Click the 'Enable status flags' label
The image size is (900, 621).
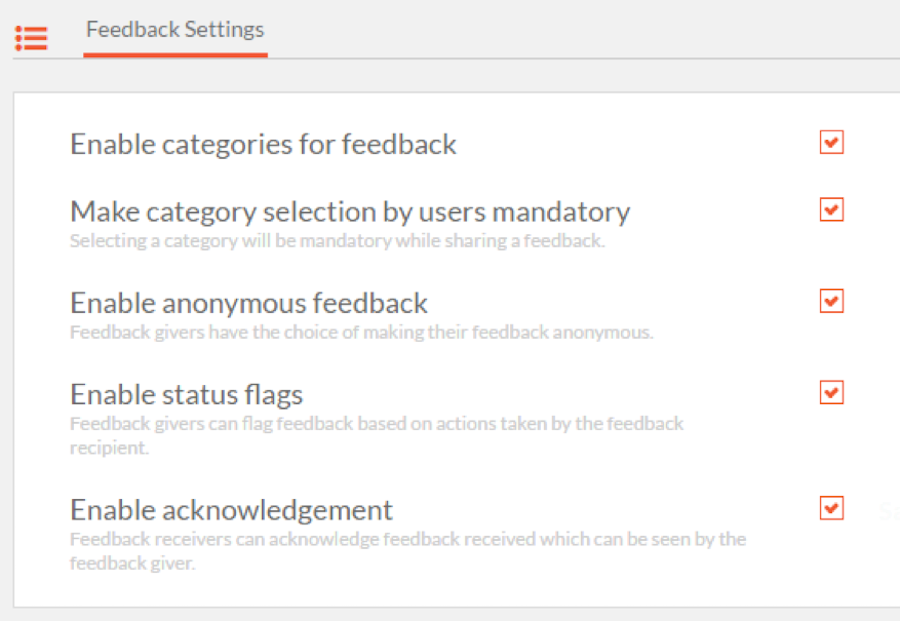(x=187, y=395)
